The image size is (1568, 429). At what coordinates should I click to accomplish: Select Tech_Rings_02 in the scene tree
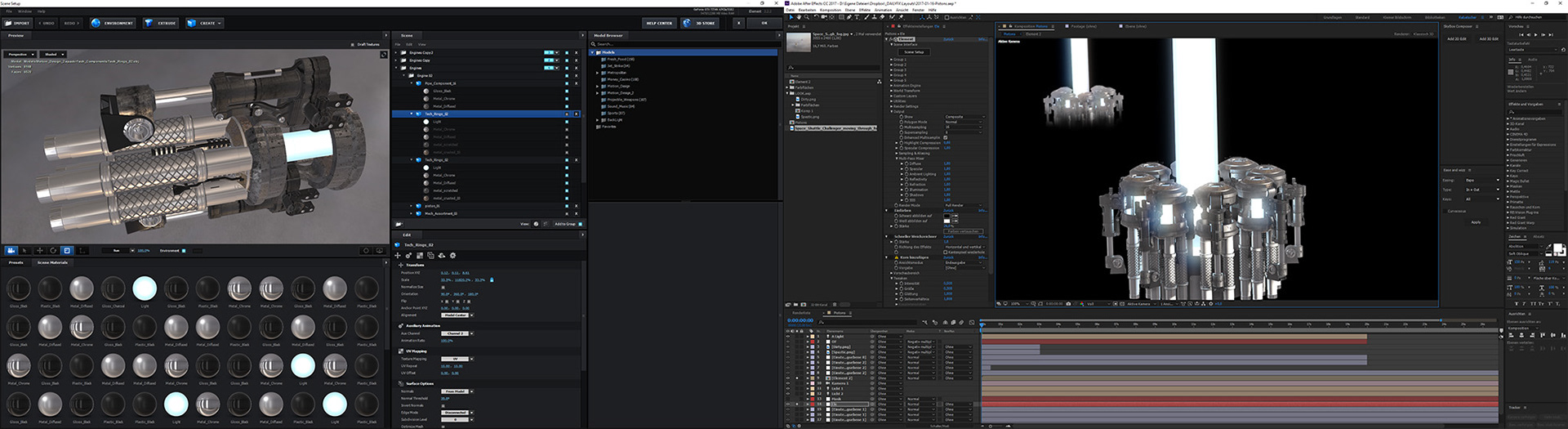(436, 114)
